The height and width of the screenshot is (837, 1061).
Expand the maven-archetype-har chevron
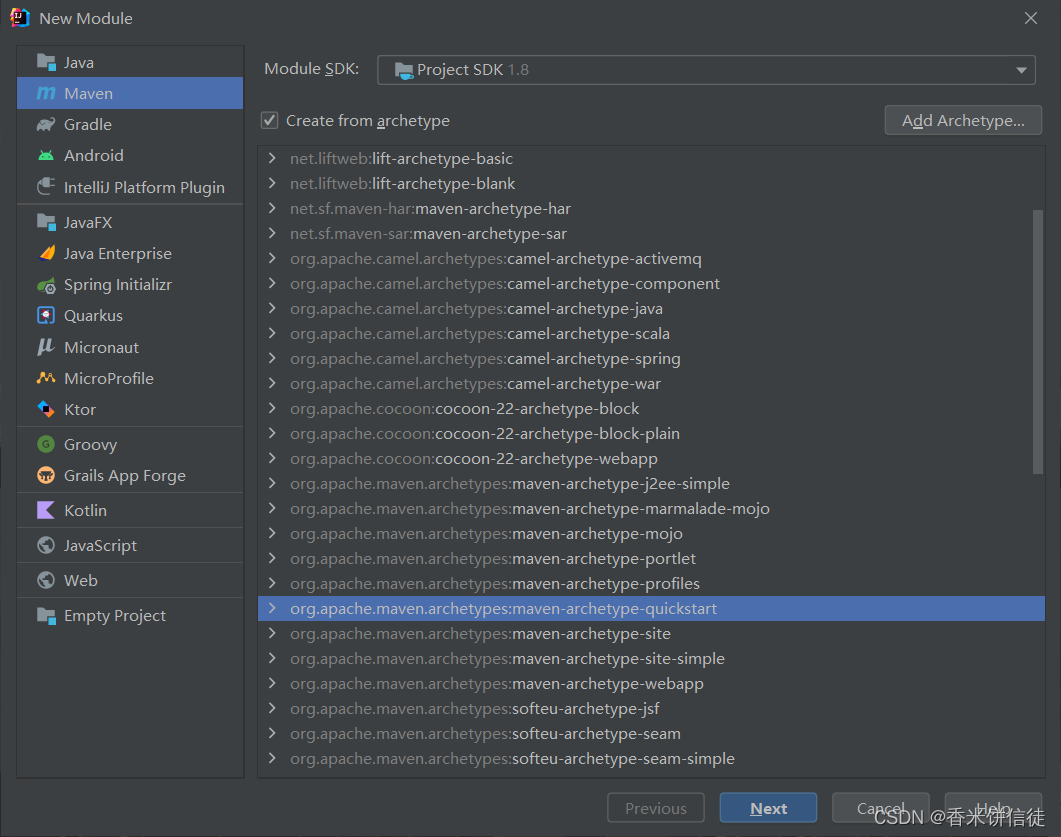tap(272, 208)
